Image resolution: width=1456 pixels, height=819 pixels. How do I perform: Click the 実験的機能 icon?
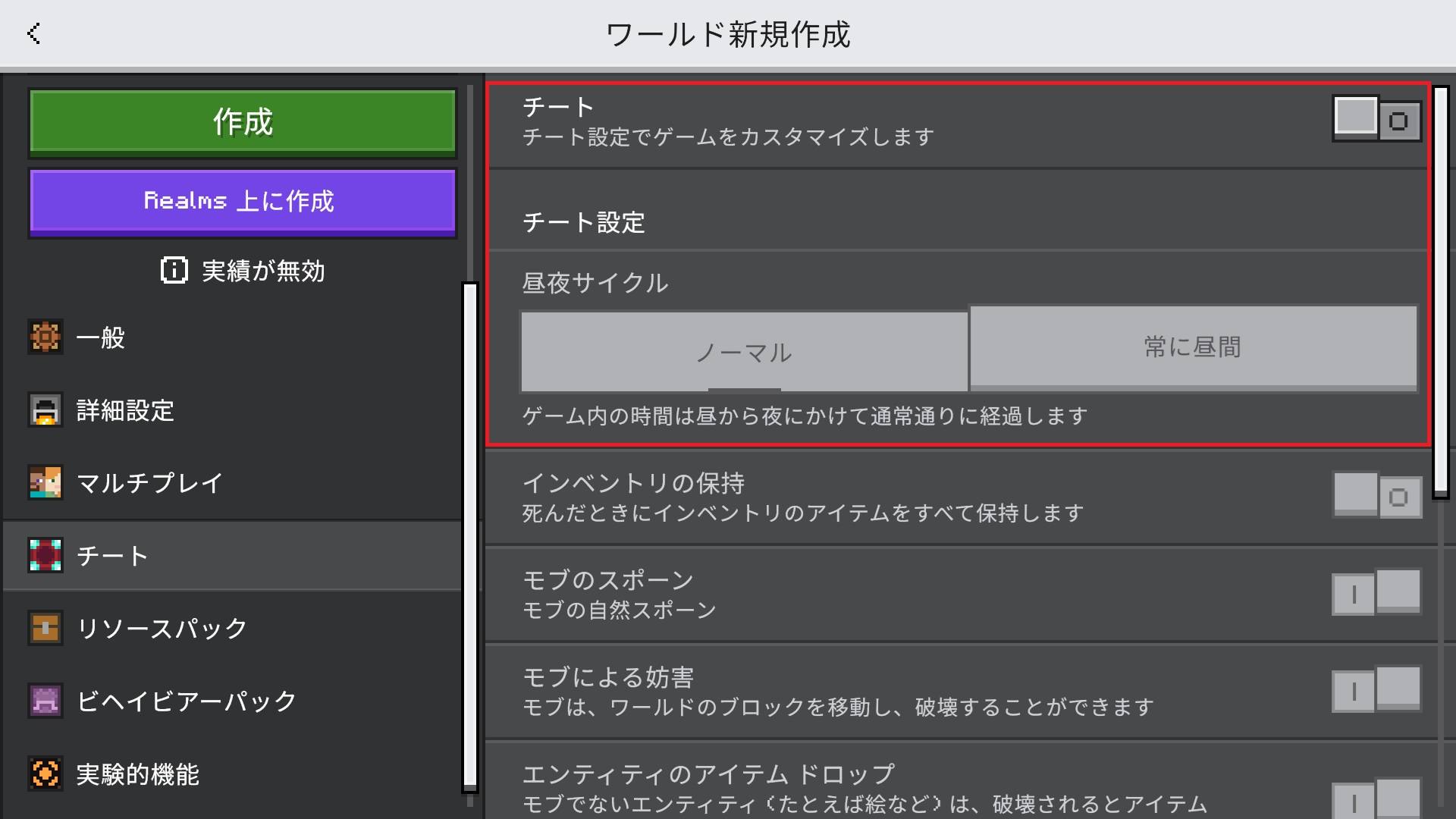click(45, 773)
